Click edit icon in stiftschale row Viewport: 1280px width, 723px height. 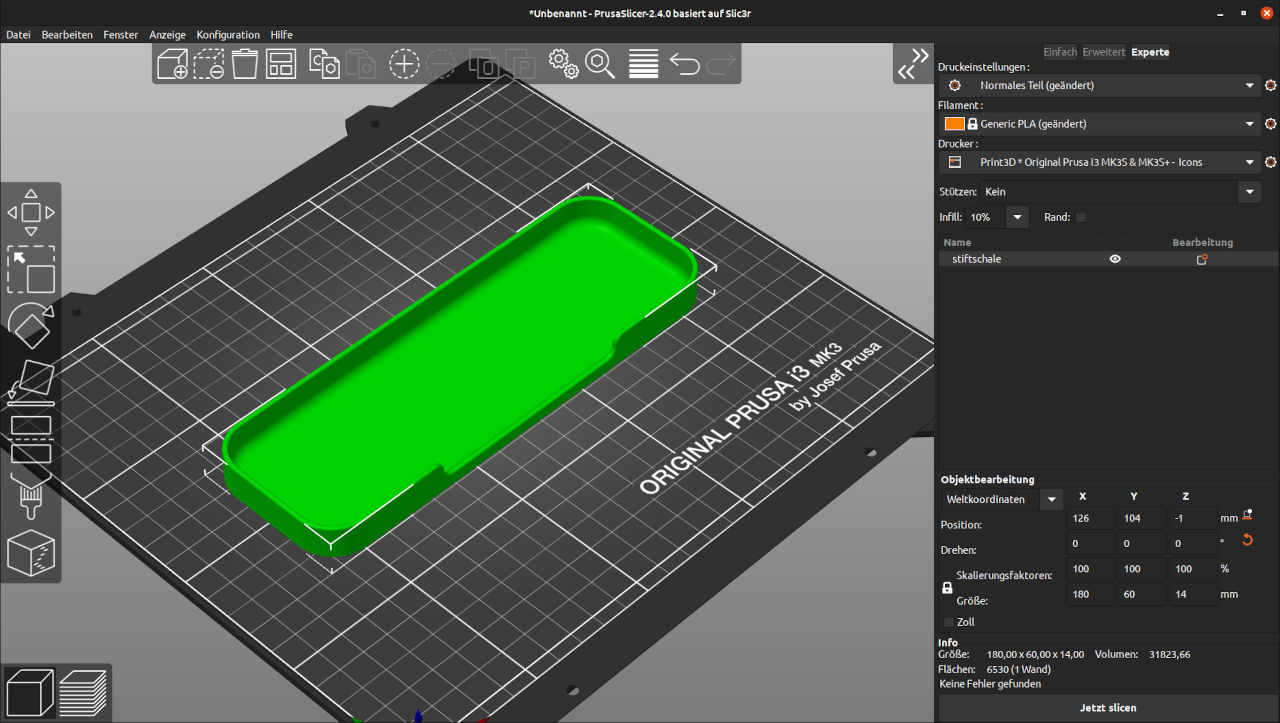(1202, 259)
